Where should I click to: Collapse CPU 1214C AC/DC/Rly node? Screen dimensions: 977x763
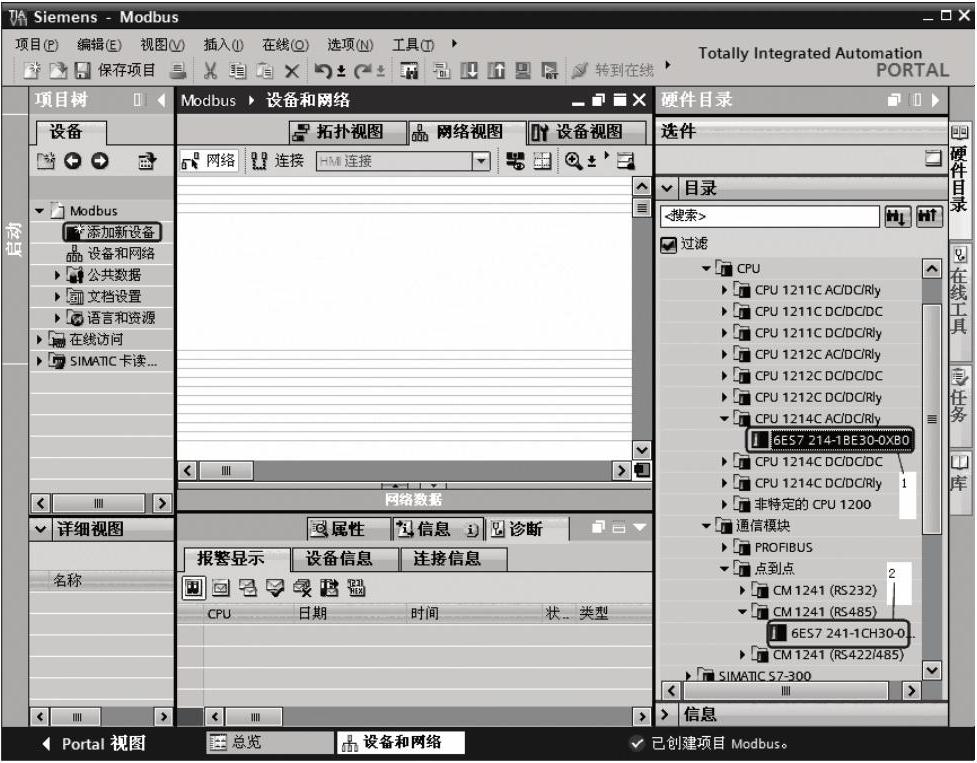point(724,419)
